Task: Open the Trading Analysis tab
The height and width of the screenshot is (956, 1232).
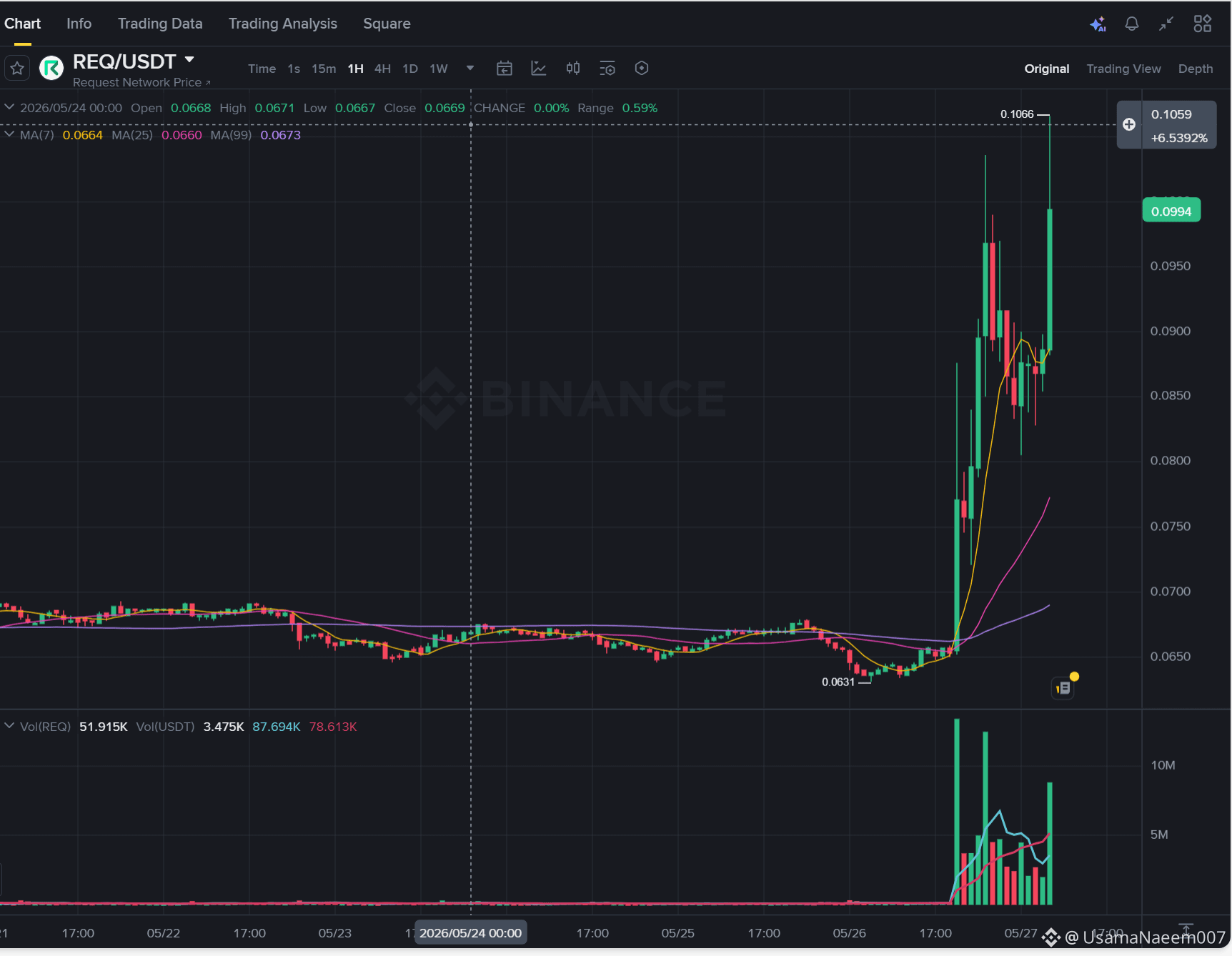Action: pos(283,24)
